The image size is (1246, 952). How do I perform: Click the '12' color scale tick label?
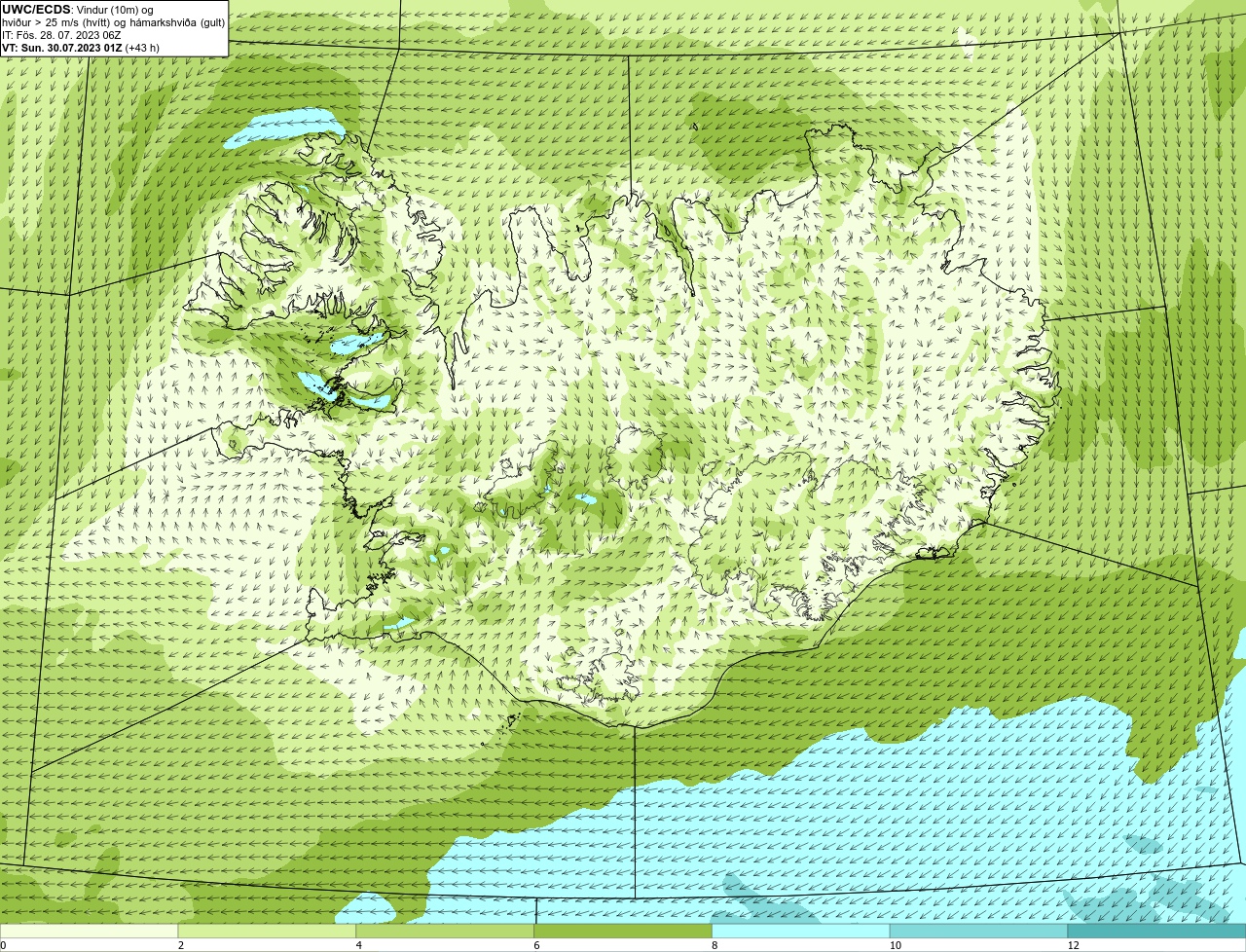coord(1073,945)
